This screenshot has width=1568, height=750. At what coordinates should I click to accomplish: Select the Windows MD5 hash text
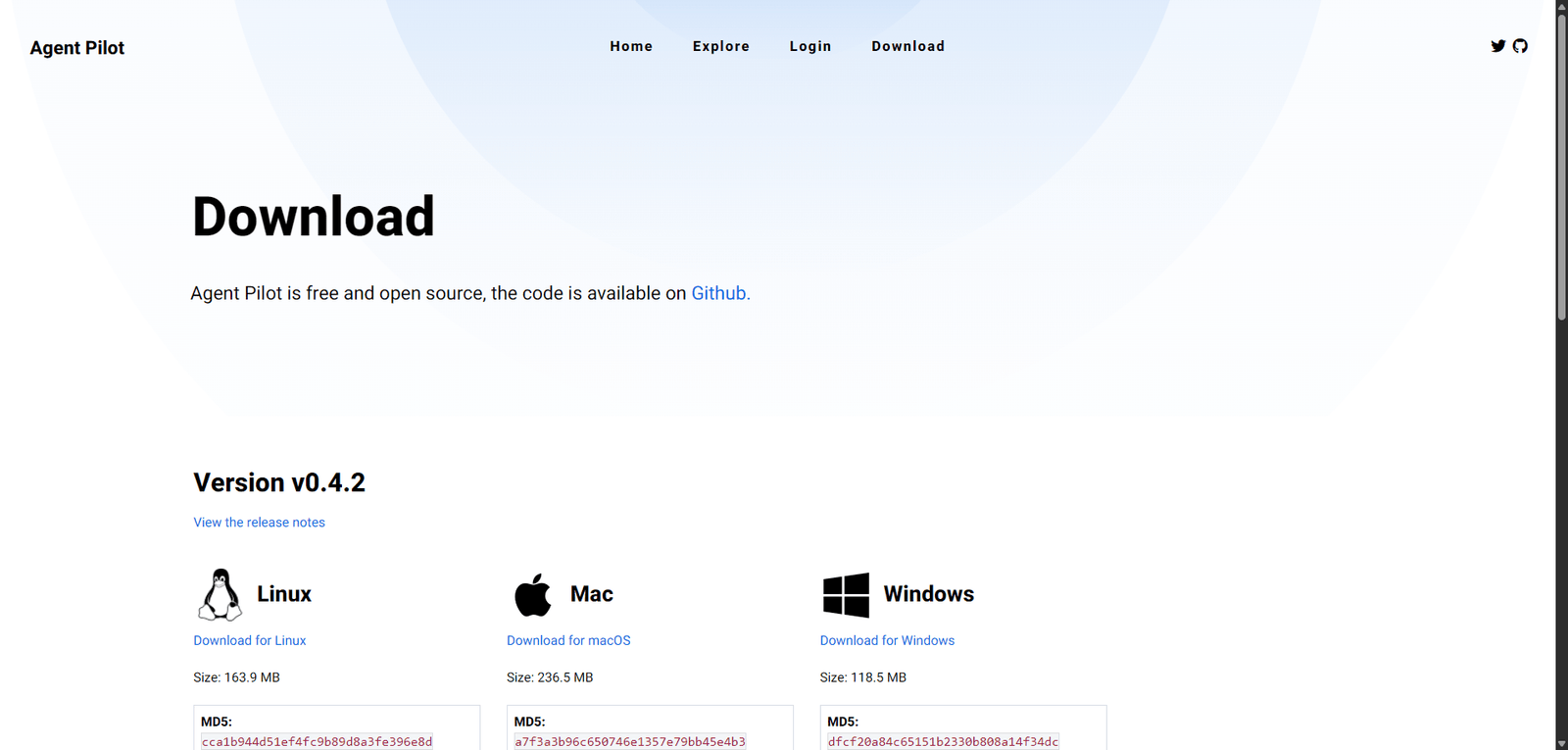[x=943, y=741]
